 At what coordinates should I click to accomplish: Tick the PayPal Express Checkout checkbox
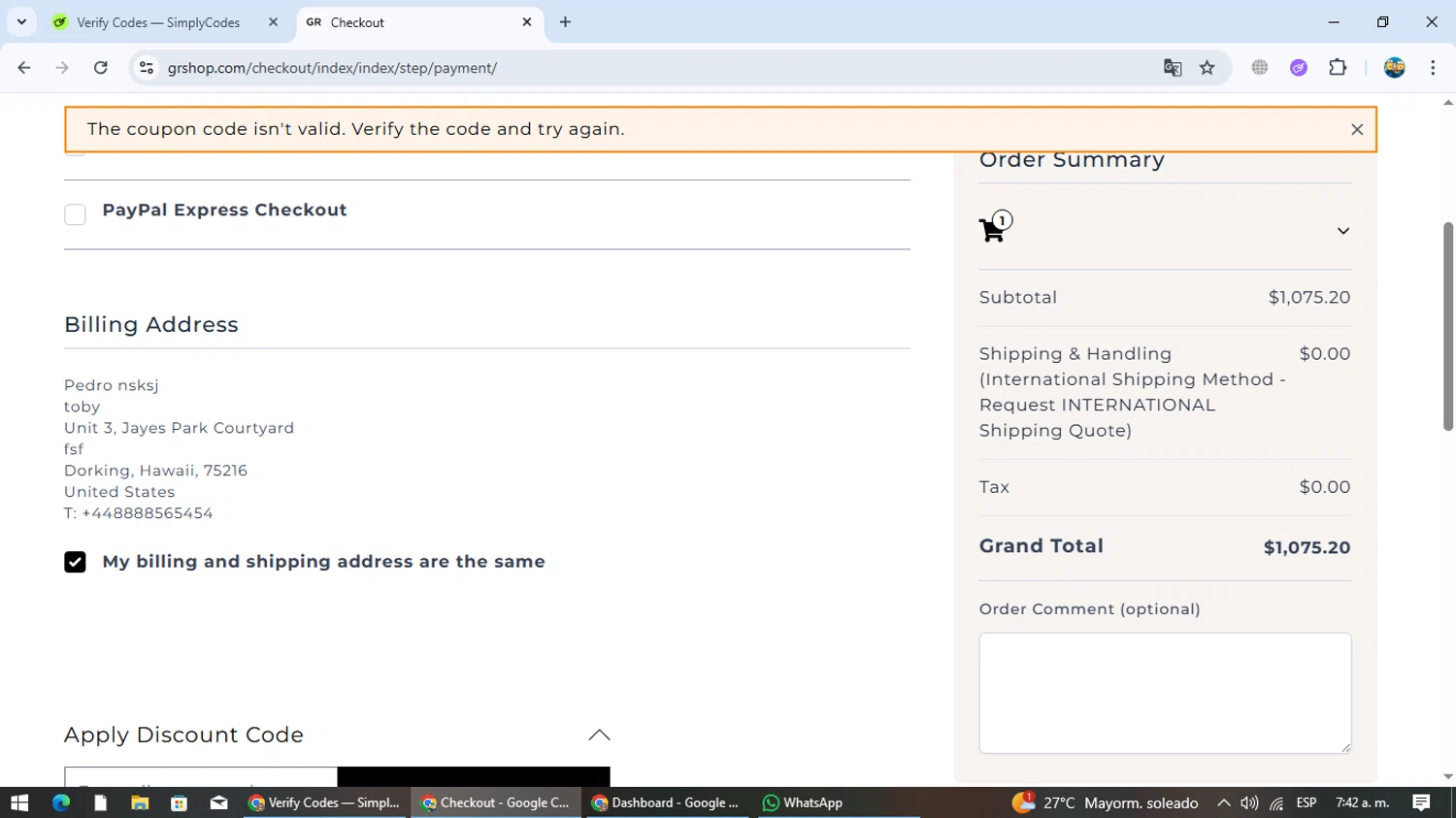75,213
